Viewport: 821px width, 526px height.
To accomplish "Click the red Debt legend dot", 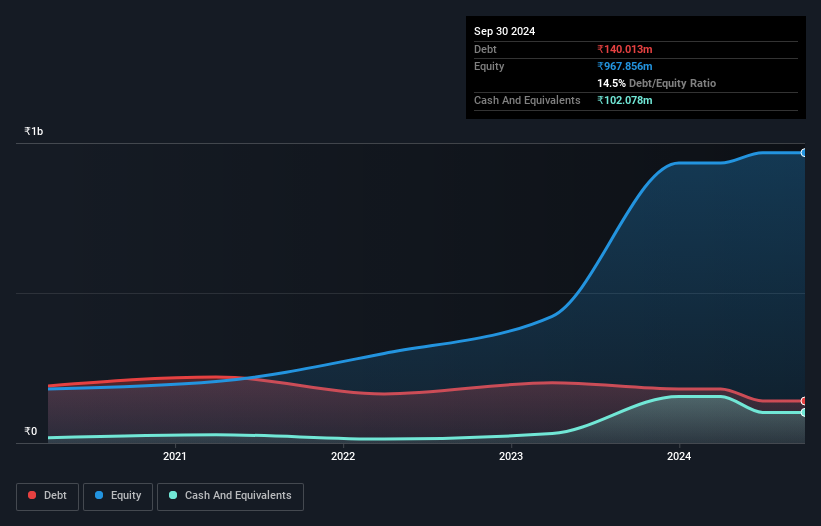I will (32, 495).
